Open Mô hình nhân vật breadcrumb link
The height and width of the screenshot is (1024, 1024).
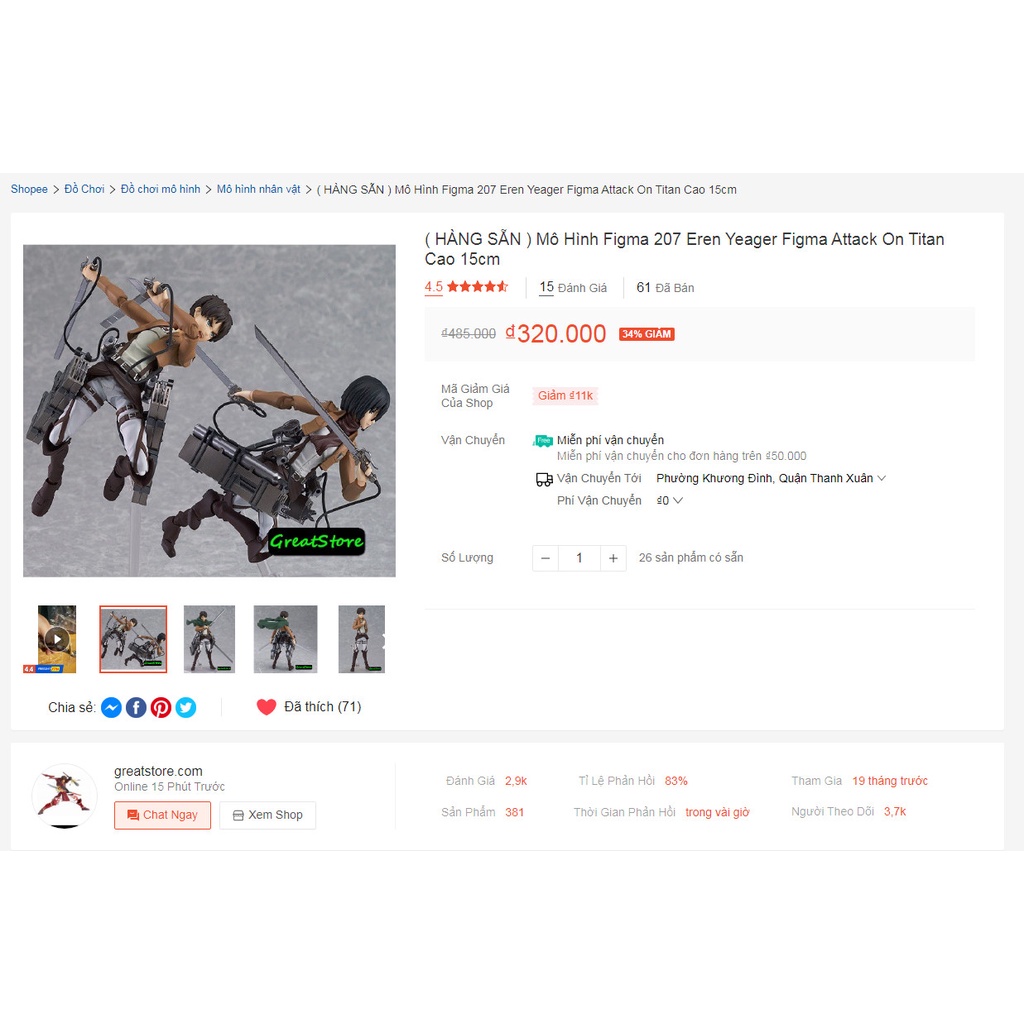259,189
